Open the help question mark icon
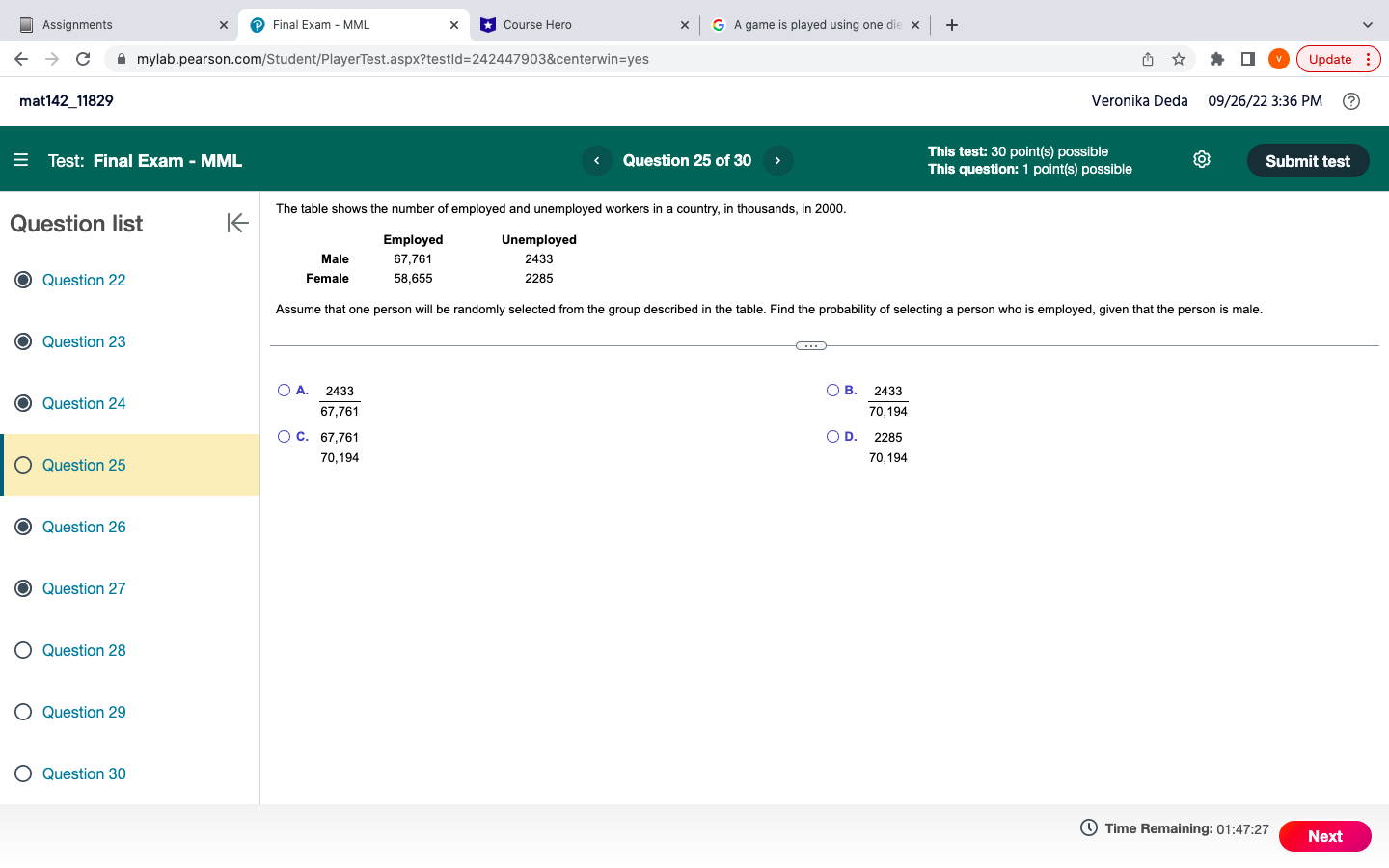Image resolution: width=1389 pixels, height=868 pixels. 1351,101
